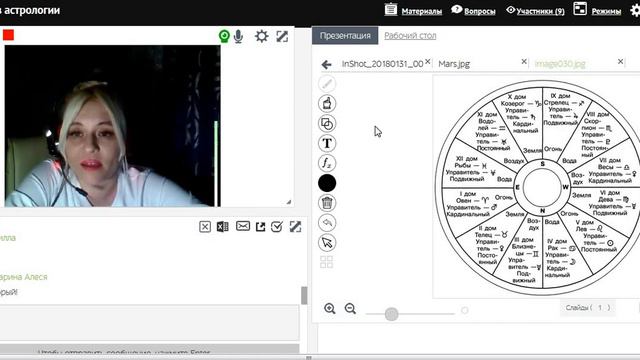Select the Text tool
Screen dimensions: 640x360
coord(327,143)
